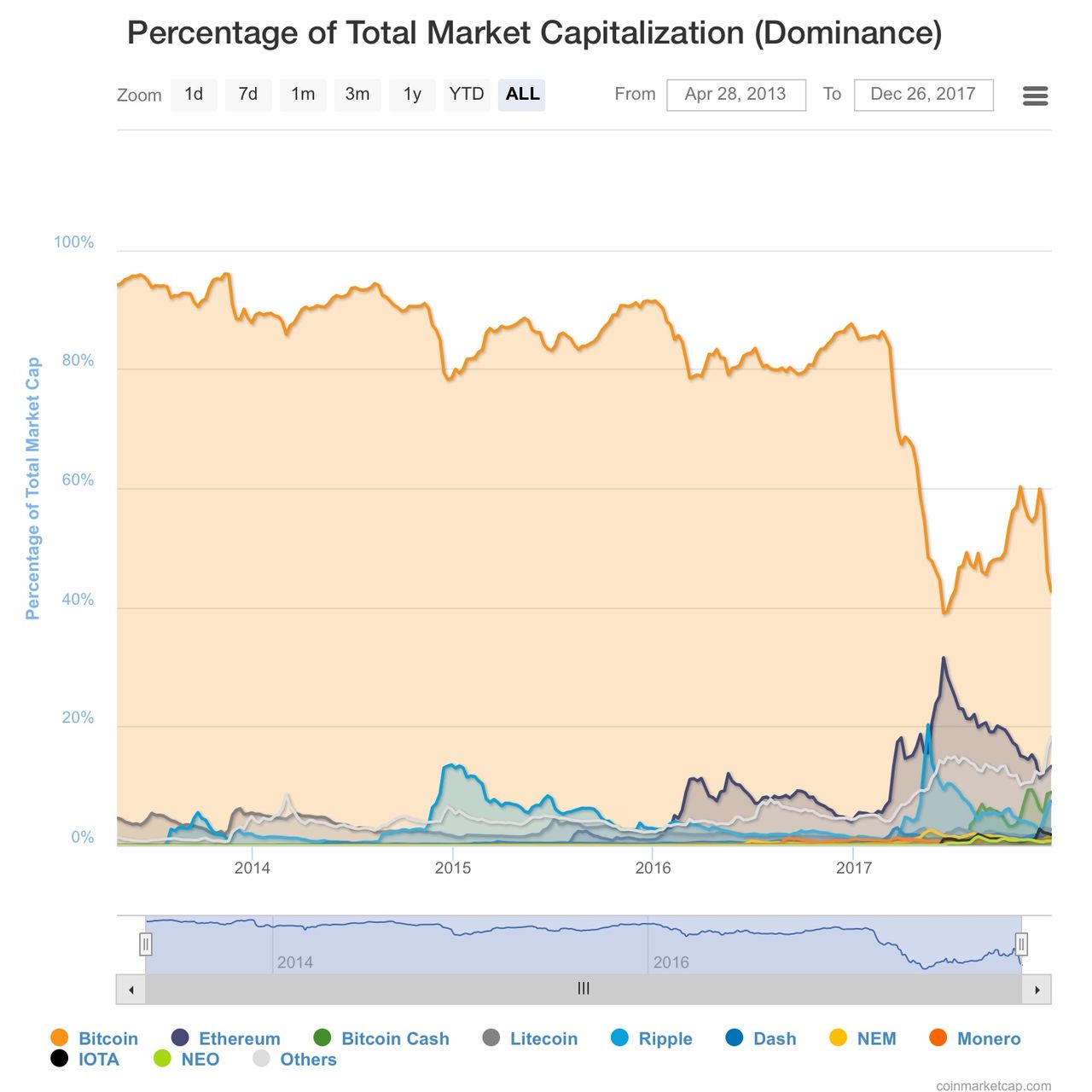Select the 1d zoom range
This screenshot has height=1092, width=1092.
pos(194,95)
